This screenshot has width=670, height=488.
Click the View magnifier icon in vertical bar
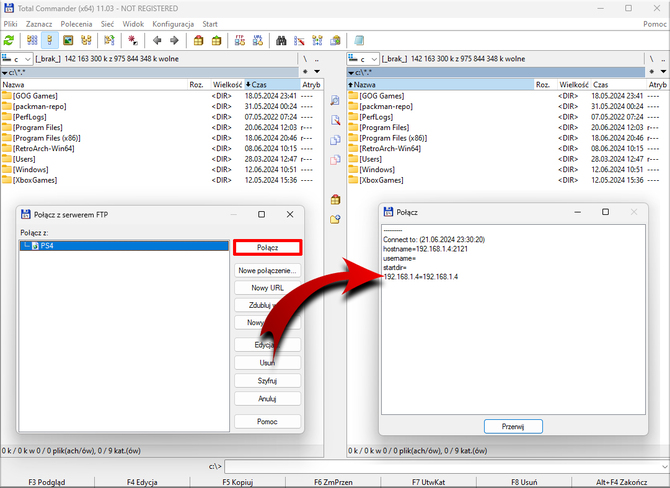(x=335, y=100)
